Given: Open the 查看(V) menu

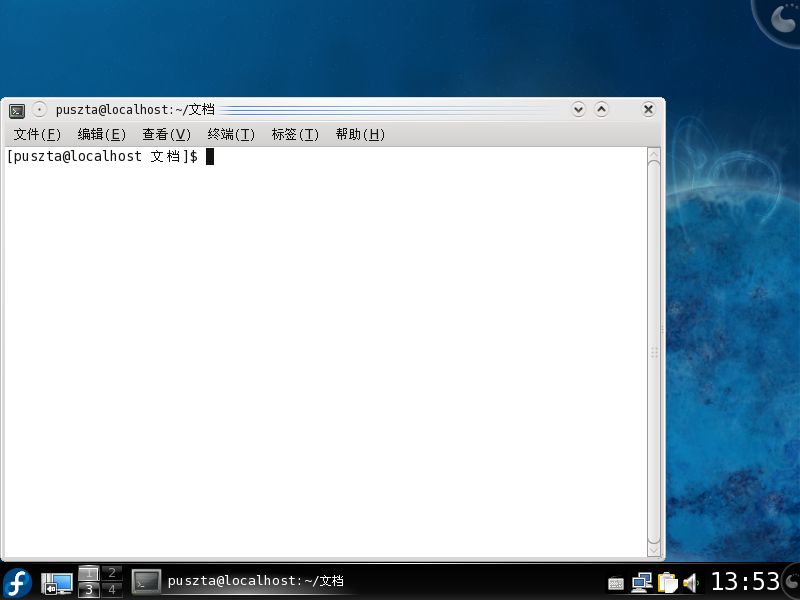Looking at the screenshot, I should (x=166, y=134).
